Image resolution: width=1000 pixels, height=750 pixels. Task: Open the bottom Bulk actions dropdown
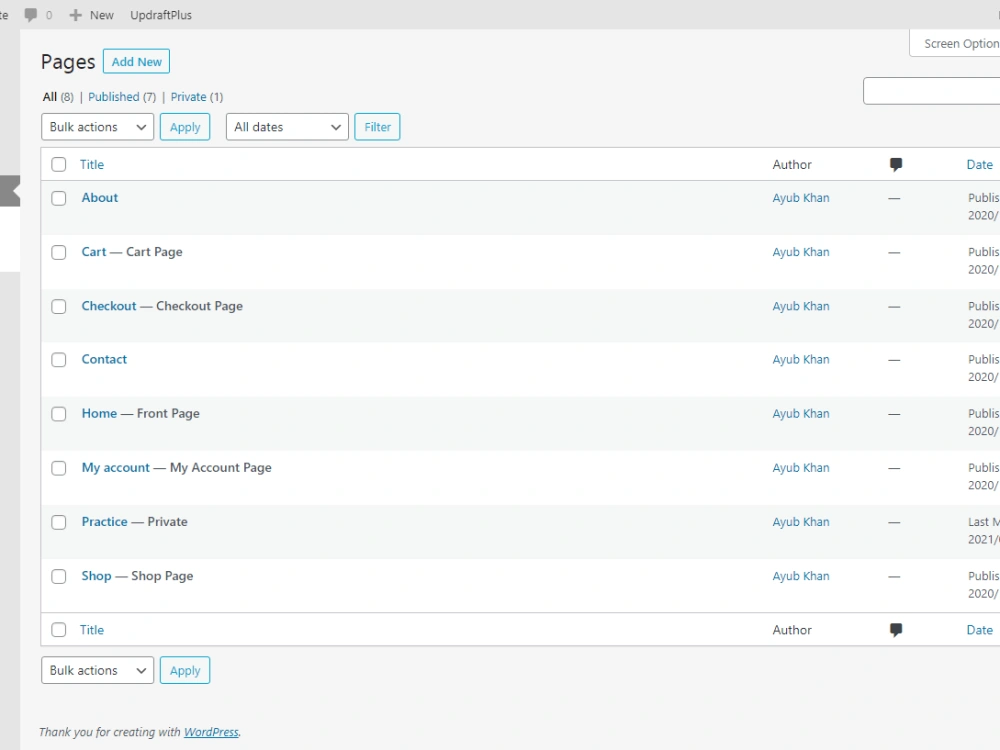[x=98, y=670]
